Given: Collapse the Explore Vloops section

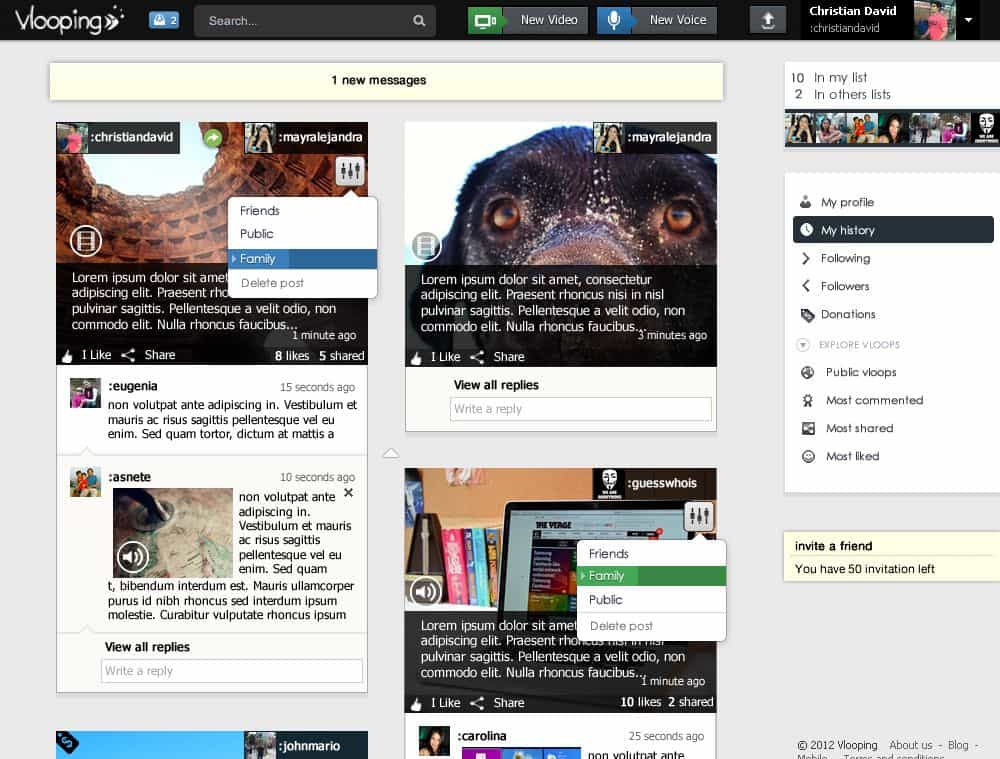Looking at the screenshot, I should 803,345.
